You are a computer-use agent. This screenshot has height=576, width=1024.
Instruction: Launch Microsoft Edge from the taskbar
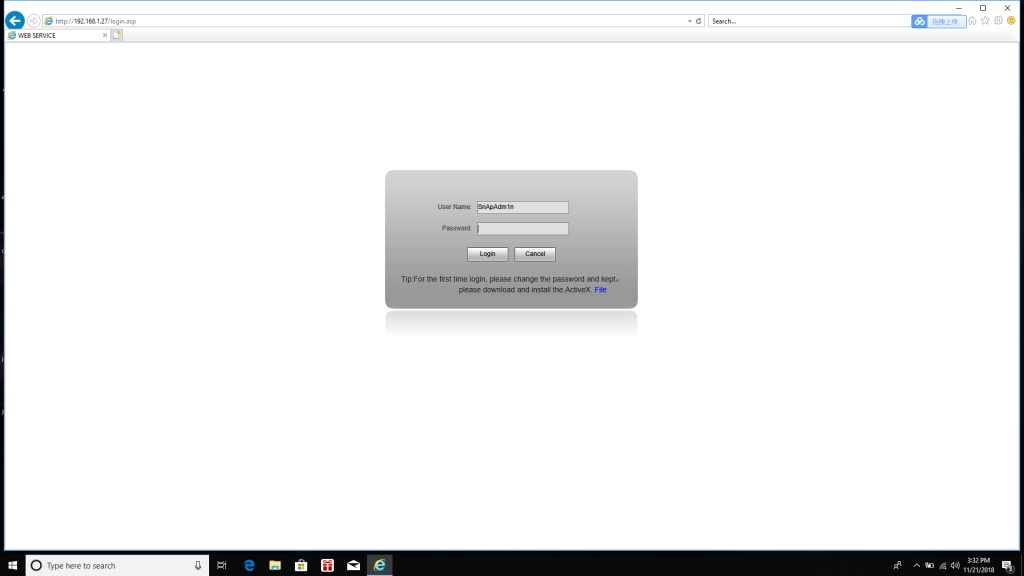tap(249, 566)
